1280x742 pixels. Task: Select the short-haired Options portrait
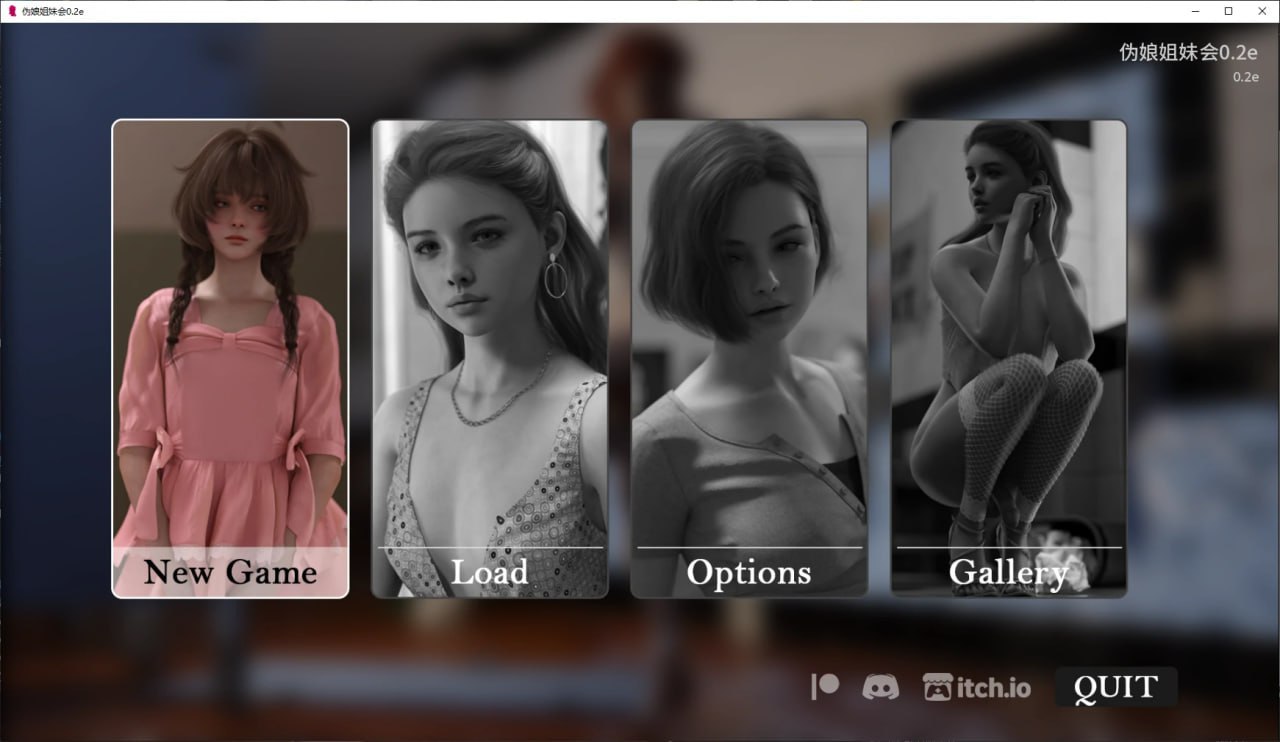(749, 330)
